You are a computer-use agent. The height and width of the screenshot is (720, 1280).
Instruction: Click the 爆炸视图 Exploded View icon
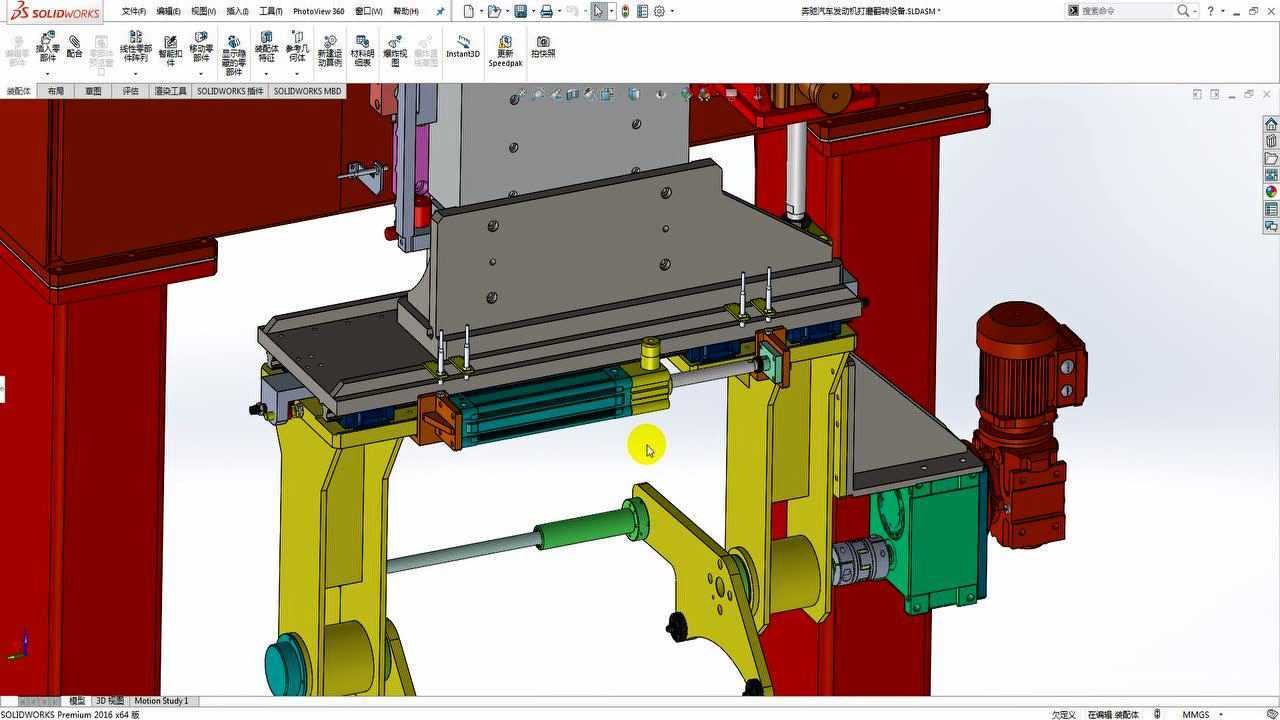(x=395, y=50)
